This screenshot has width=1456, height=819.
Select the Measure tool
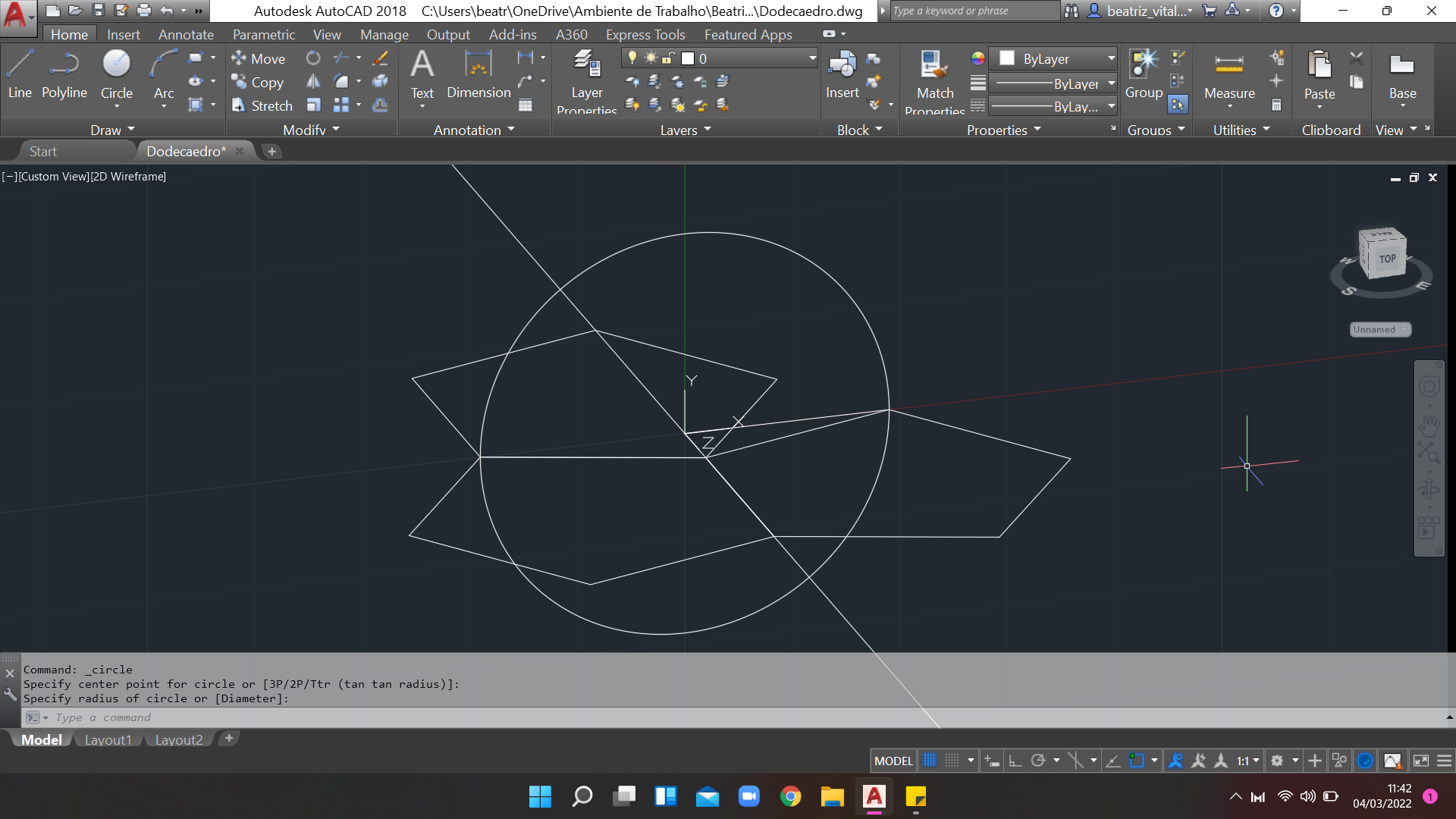click(x=1229, y=92)
